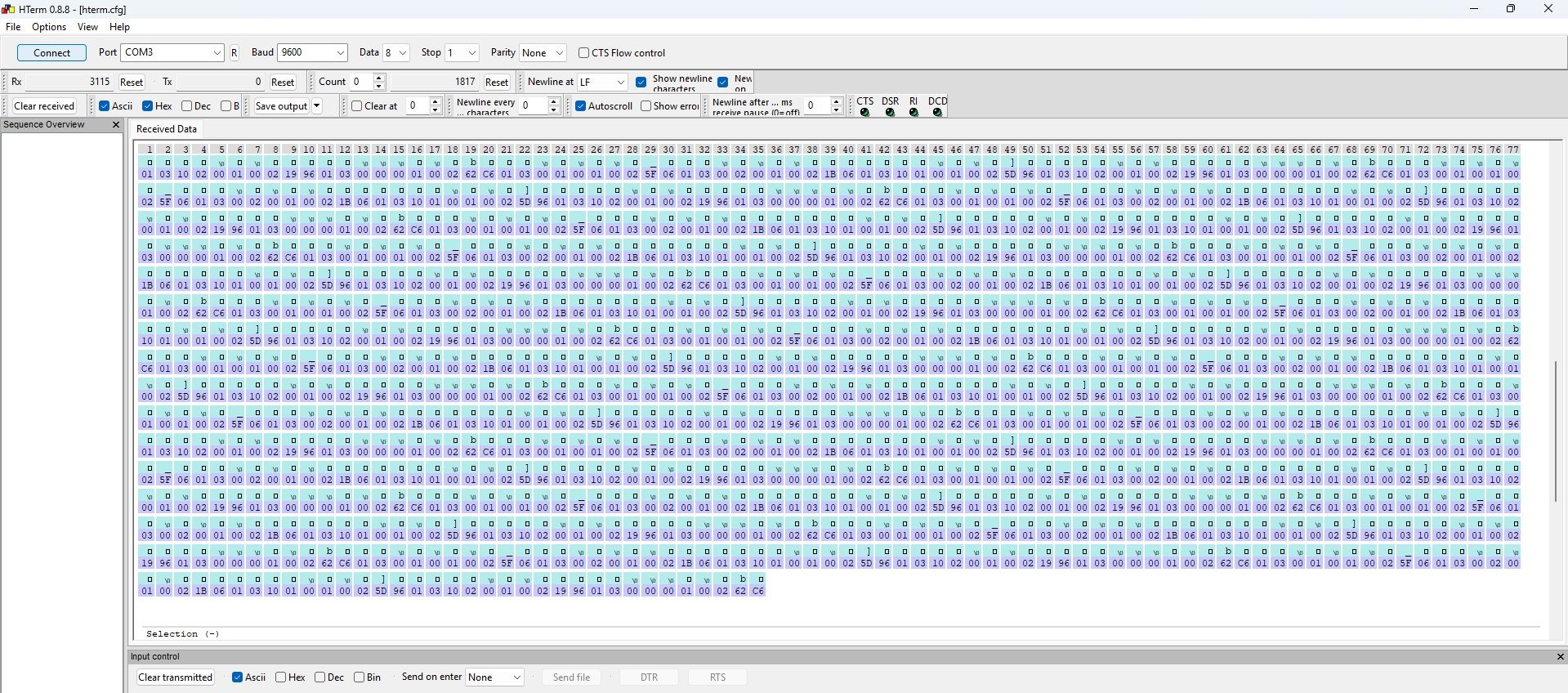Open the Stop bits dropdown
Viewport: 1568px width, 693px height.
[471, 52]
